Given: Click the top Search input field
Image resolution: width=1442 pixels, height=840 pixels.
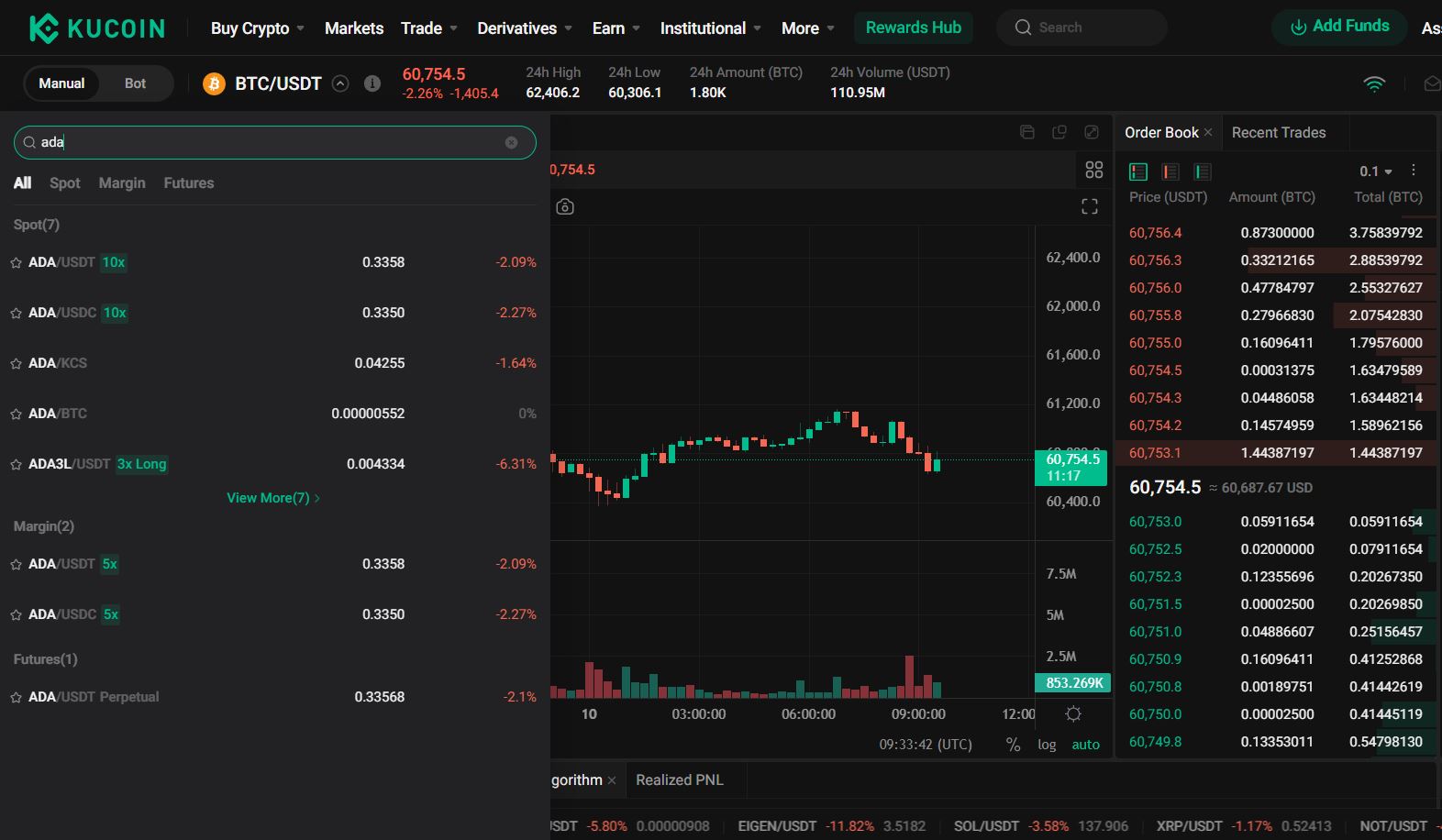Looking at the screenshot, I should (1082, 28).
